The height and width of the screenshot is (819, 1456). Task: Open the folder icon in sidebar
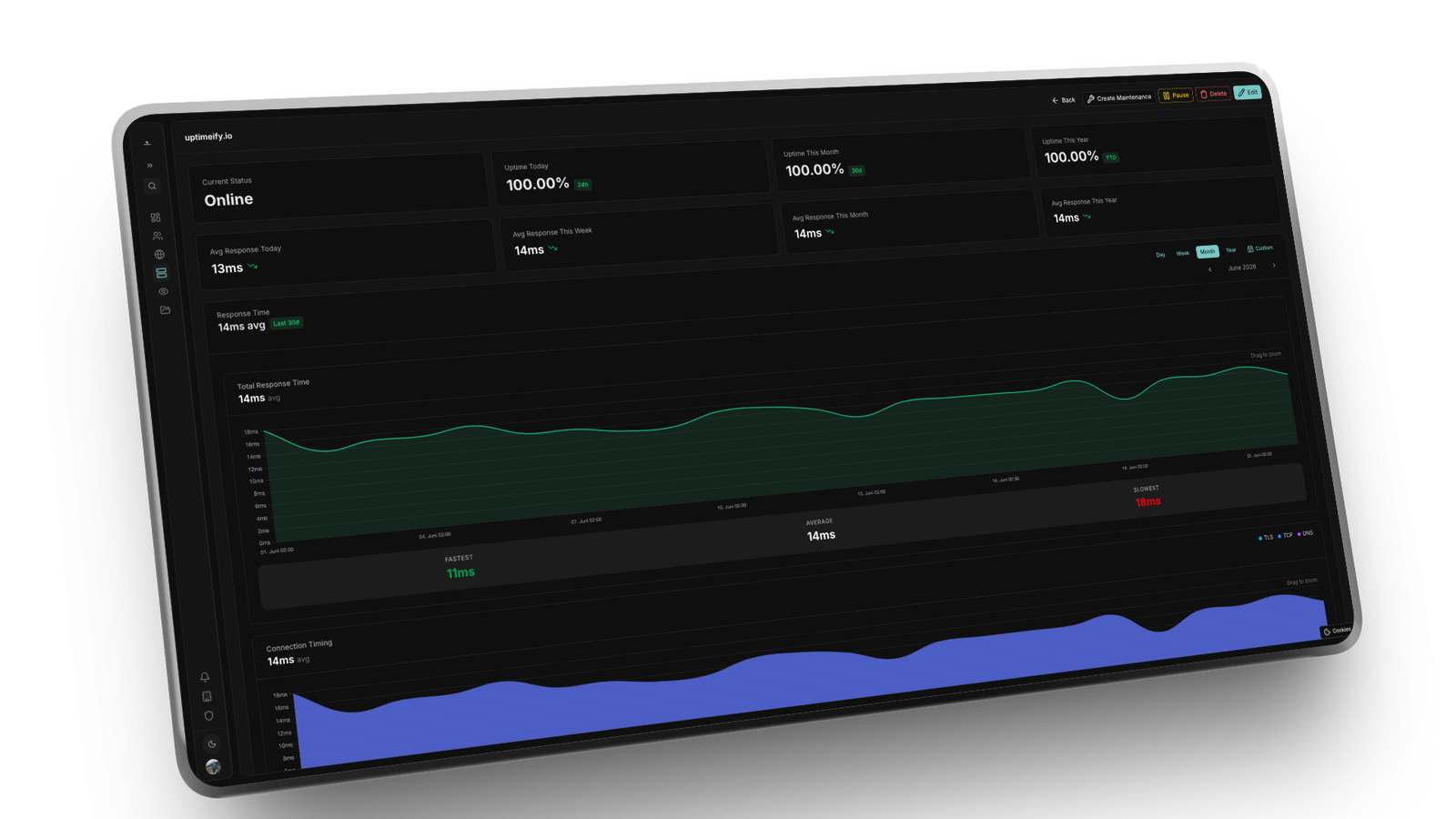click(165, 310)
